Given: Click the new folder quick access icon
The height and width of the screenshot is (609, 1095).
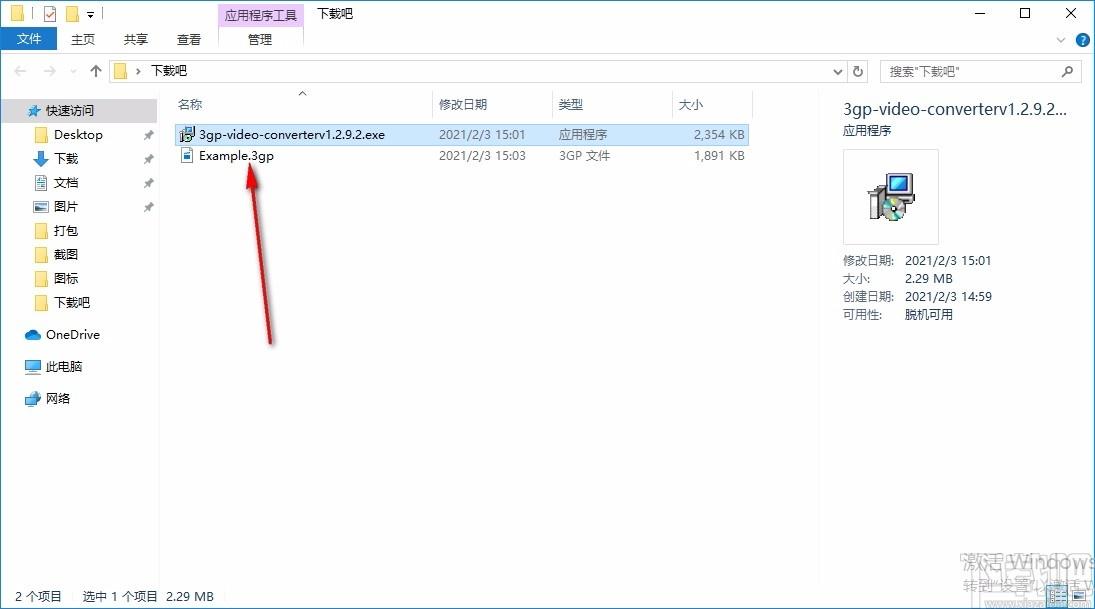Looking at the screenshot, I should click(72, 13).
